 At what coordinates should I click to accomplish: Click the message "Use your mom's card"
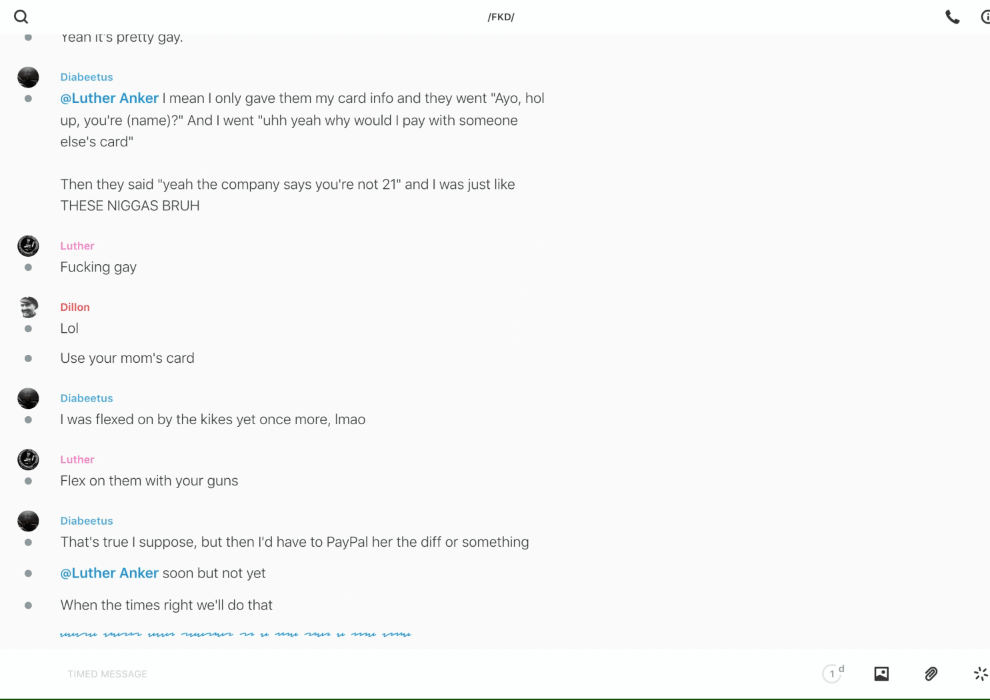coord(127,358)
